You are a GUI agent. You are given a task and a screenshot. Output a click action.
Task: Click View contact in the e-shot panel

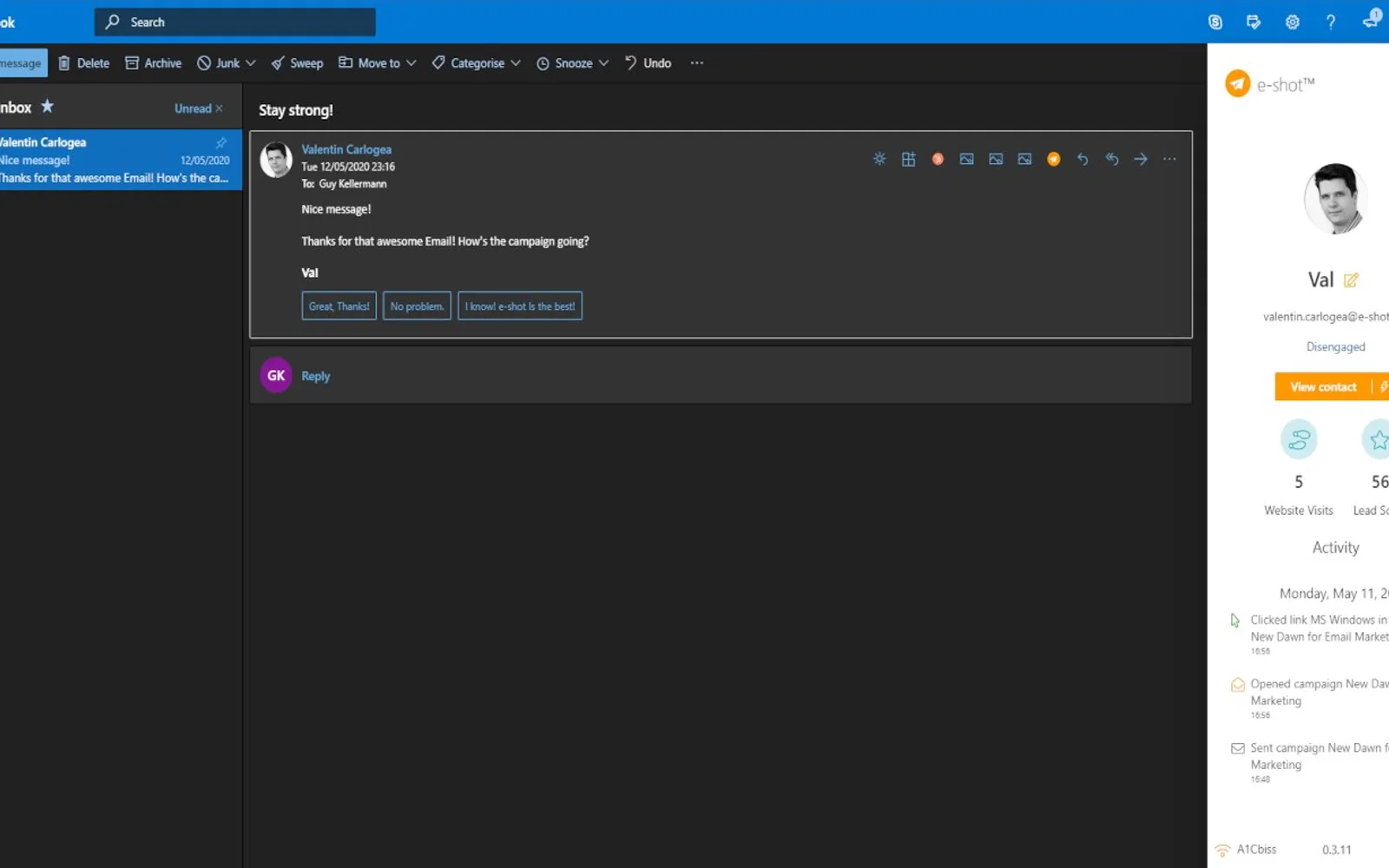[x=1323, y=387]
